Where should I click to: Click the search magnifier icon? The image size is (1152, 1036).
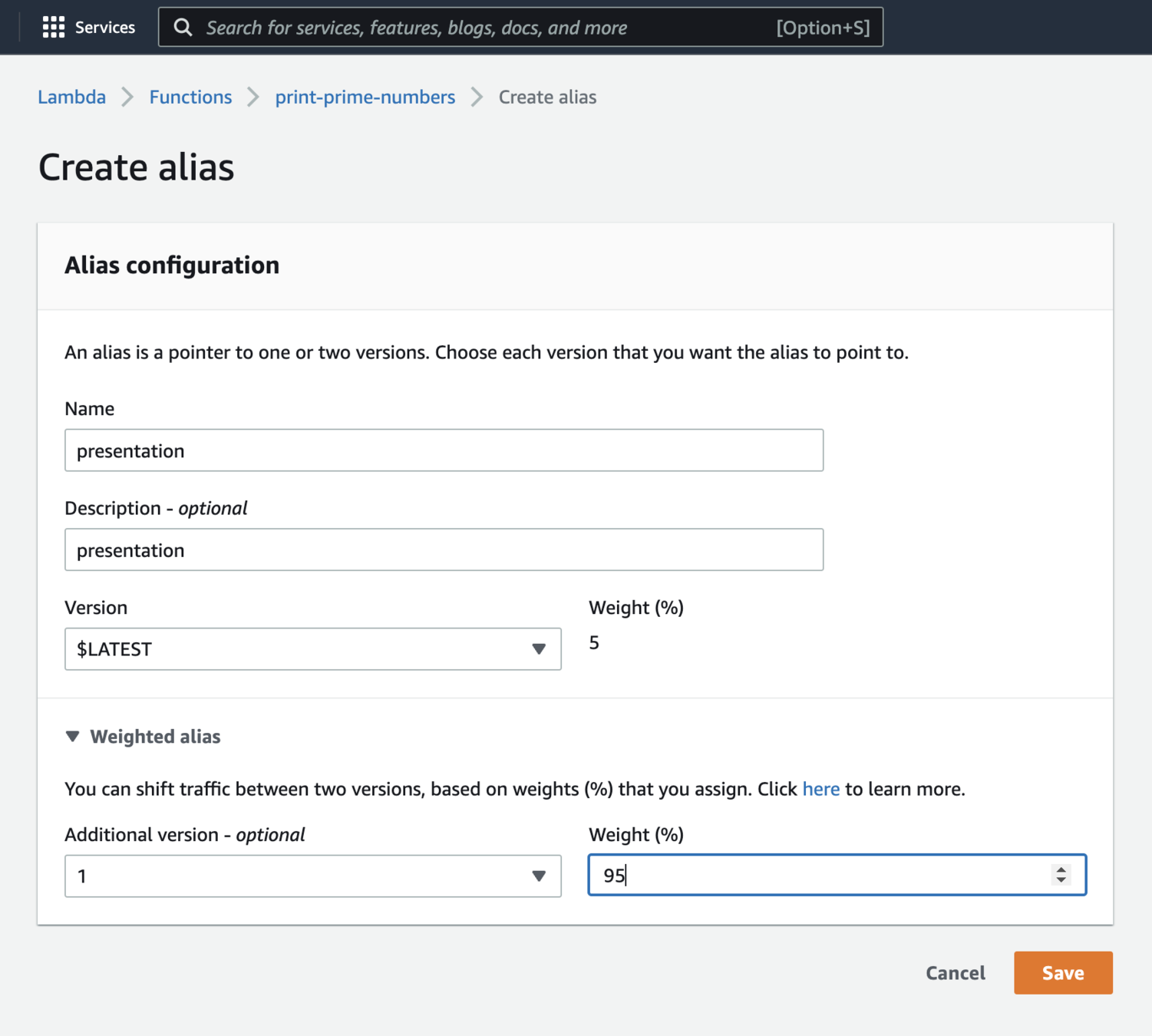coord(183,28)
